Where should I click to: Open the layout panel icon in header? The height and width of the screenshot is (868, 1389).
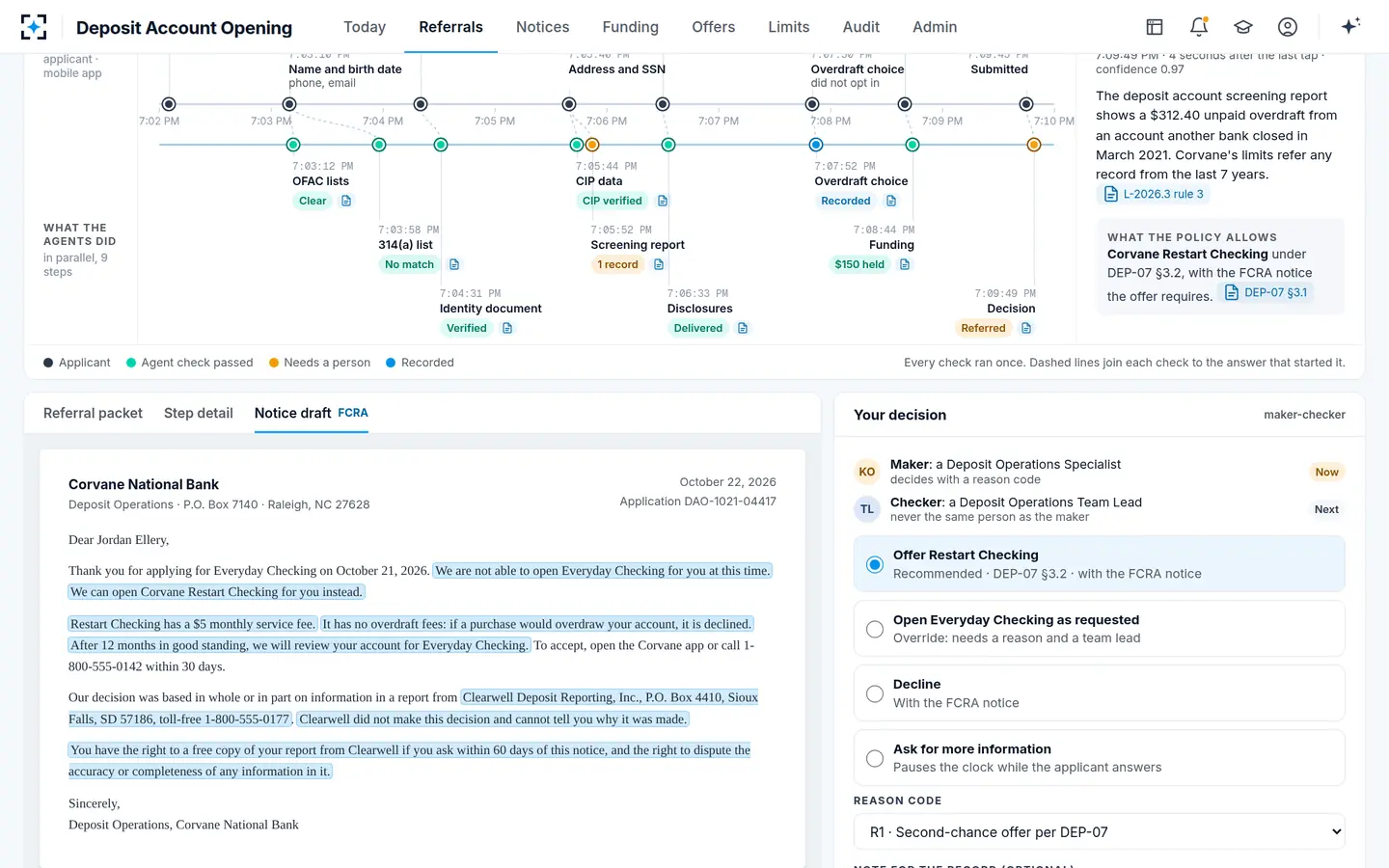pyautogui.click(x=1155, y=27)
